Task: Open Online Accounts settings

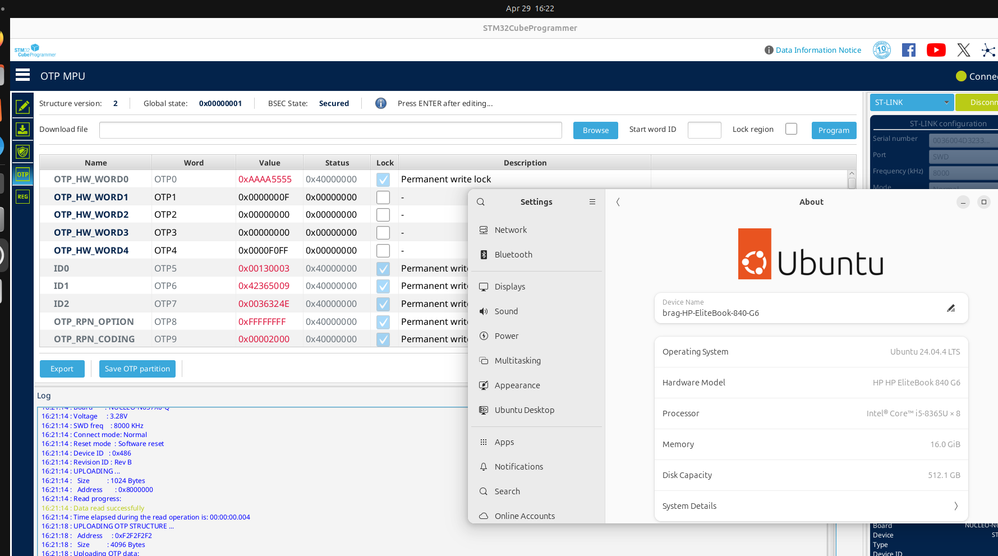Action: click(537, 515)
